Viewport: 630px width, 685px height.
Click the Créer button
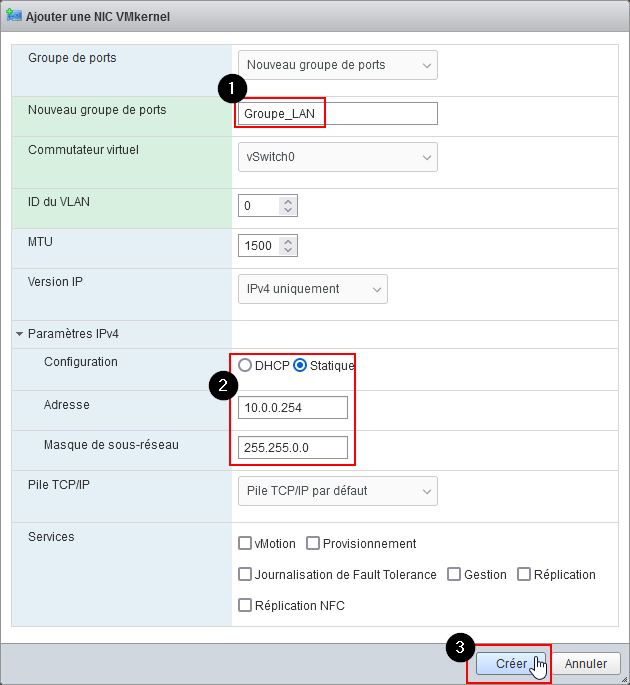pos(511,664)
